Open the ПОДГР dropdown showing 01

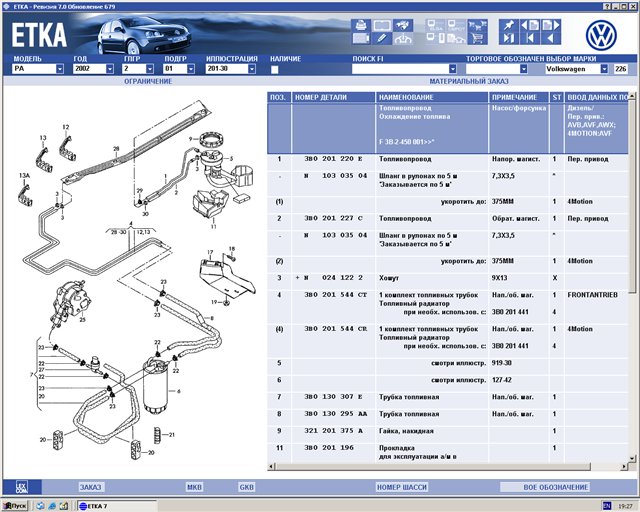pos(191,69)
